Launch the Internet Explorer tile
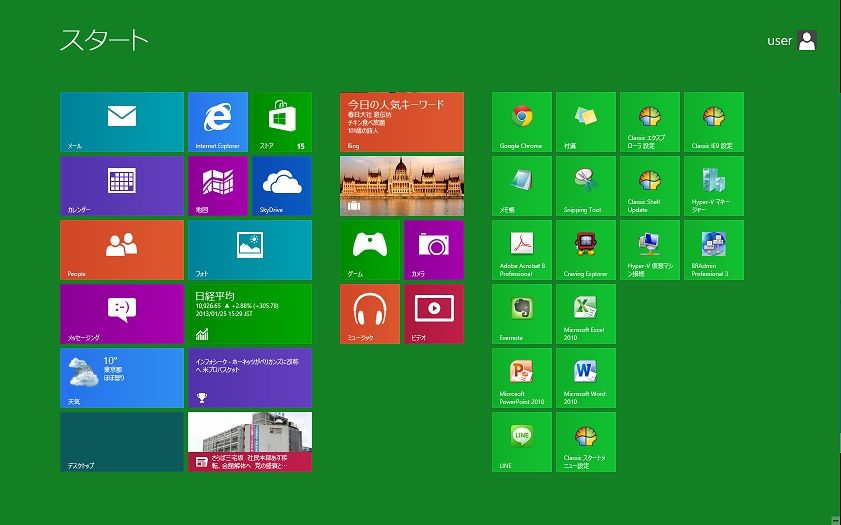 tap(218, 122)
